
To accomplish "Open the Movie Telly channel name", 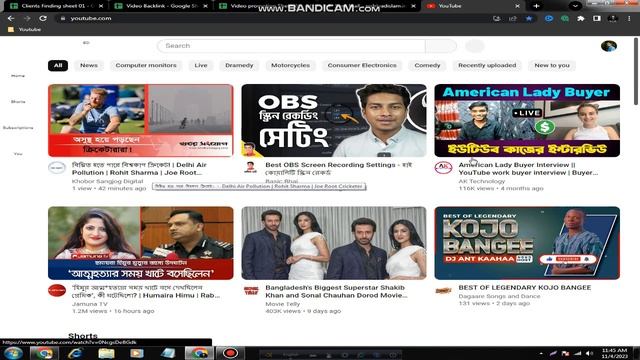I will coord(282,304).
